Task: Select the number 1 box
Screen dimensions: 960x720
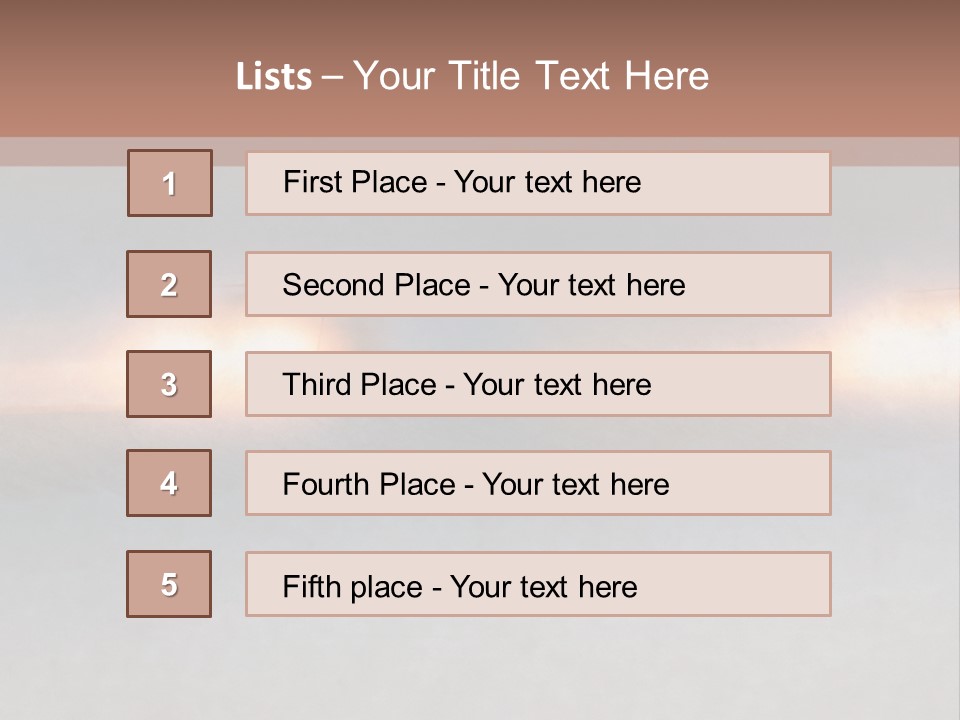Action: (x=170, y=183)
